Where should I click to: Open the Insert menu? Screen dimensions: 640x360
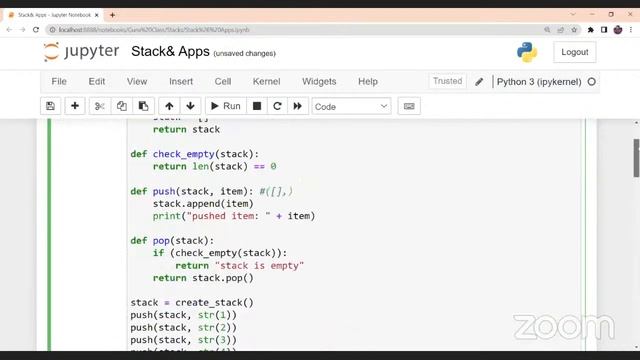[x=181, y=82]
